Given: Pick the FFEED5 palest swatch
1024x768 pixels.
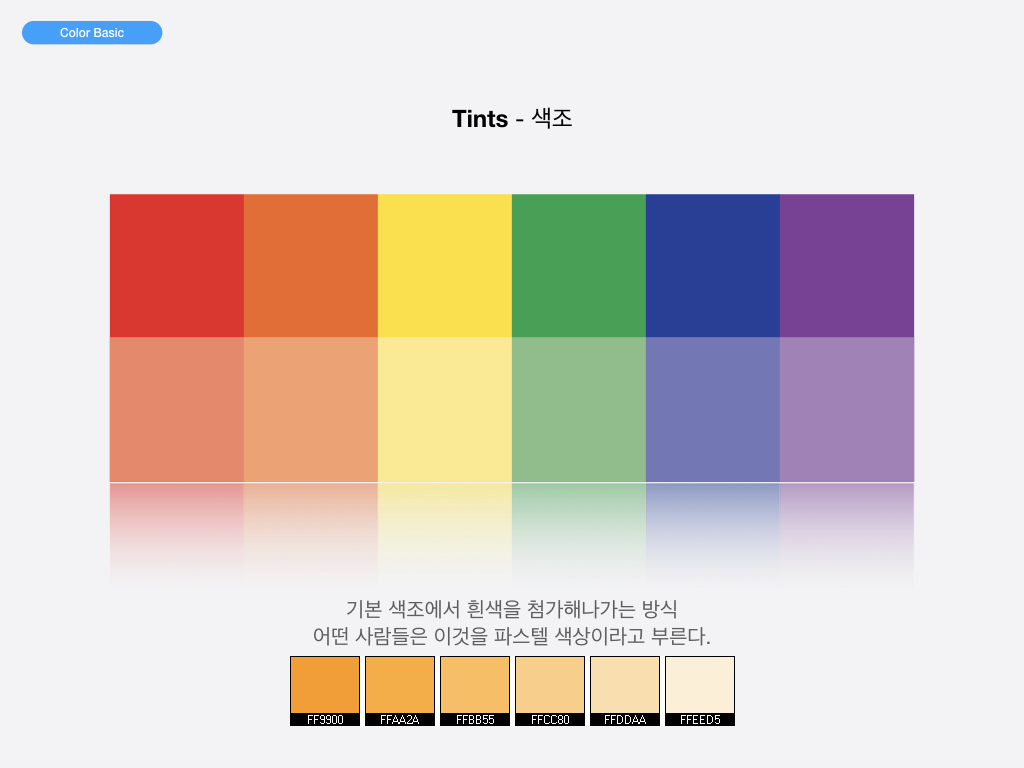Looking at the screenshot, I should point(700,686).
